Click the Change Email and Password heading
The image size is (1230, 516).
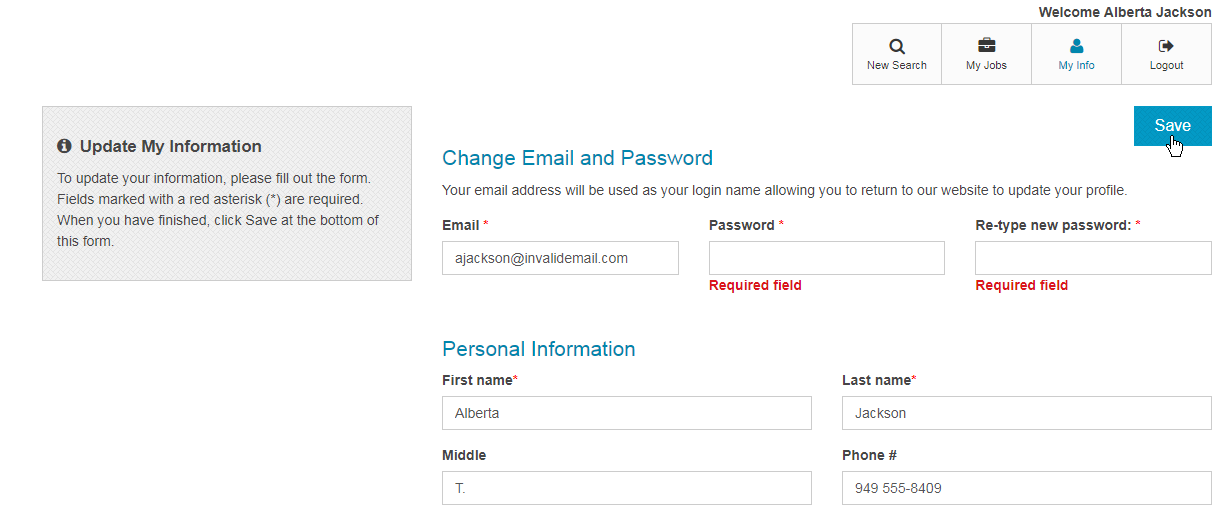click(577, 158)
